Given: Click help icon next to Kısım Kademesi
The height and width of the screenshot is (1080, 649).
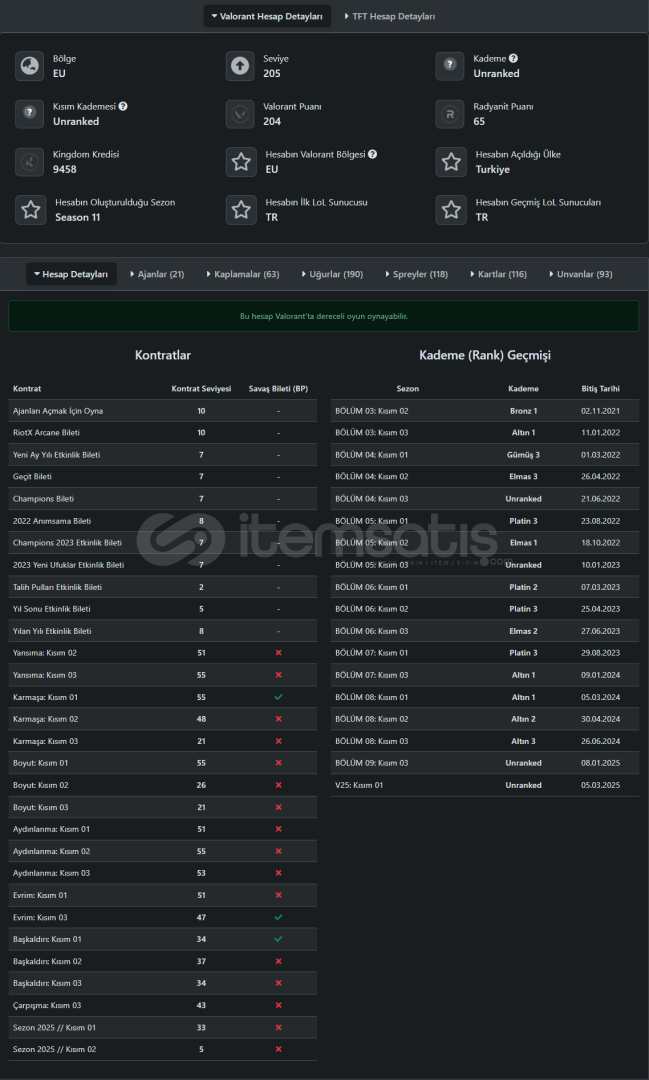Looking at the screenshot, I should coord(123,107).
